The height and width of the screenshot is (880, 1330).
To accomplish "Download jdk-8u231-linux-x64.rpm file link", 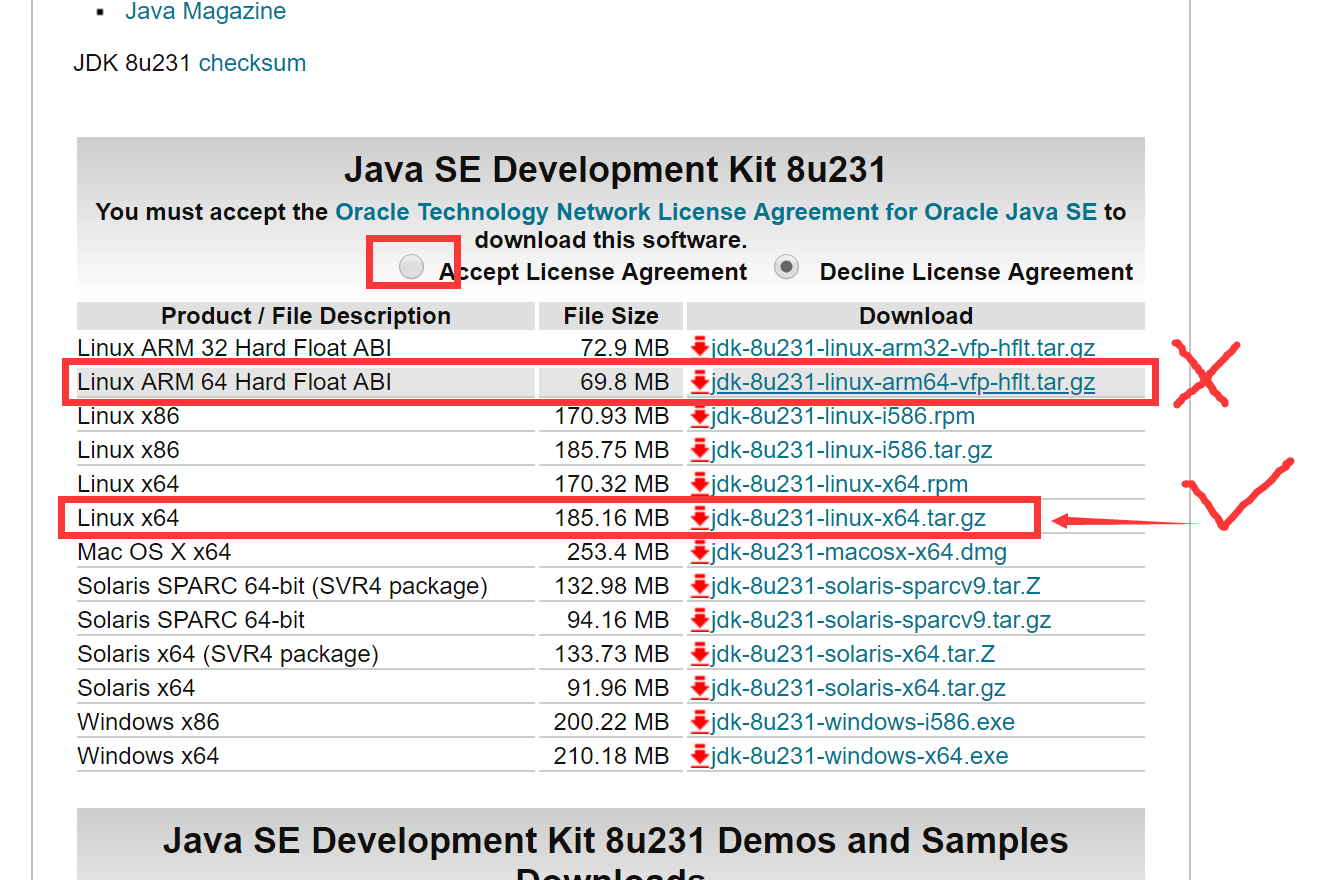I will (x=839, y=484).
